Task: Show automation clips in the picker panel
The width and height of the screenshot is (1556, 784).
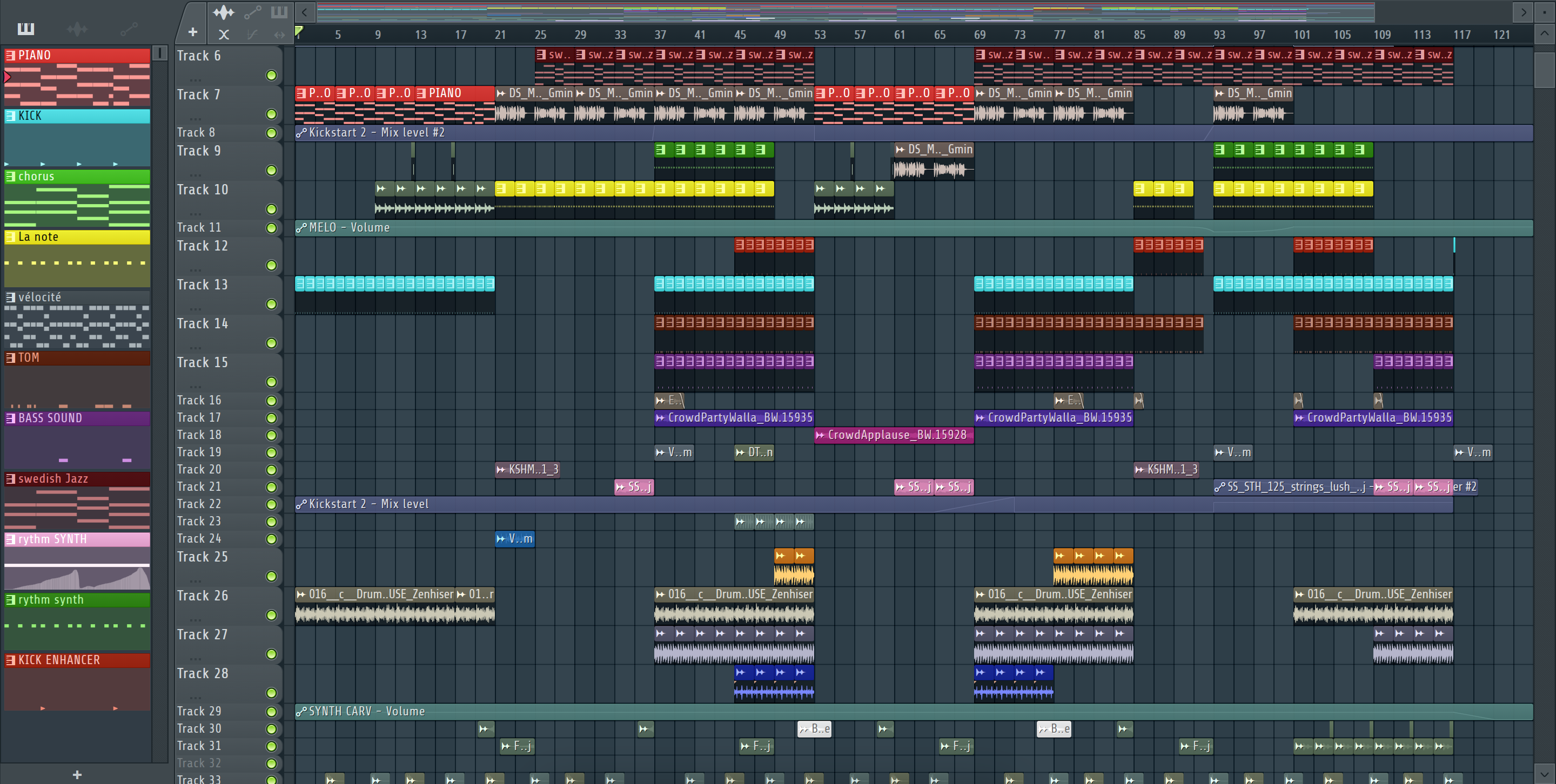Action: [129, 29]
